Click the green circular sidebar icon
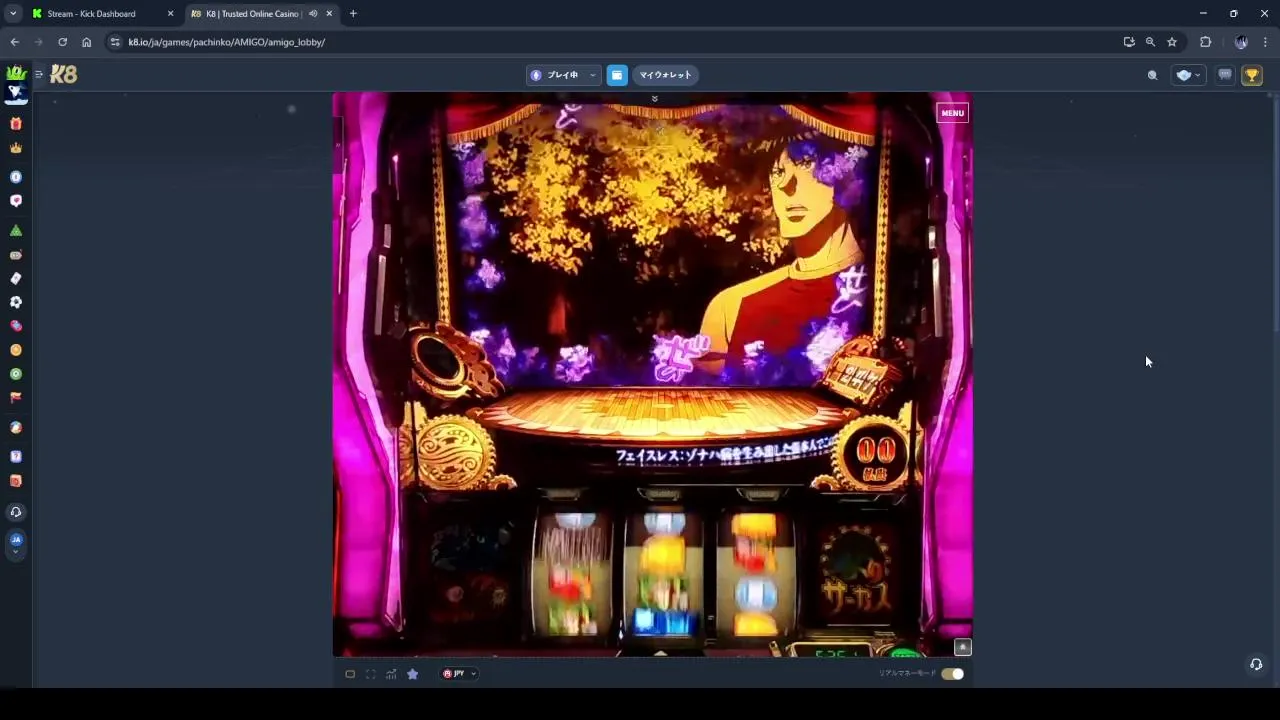The width and height of the screenshot is (1280, 720). click(x=16, y=374)
